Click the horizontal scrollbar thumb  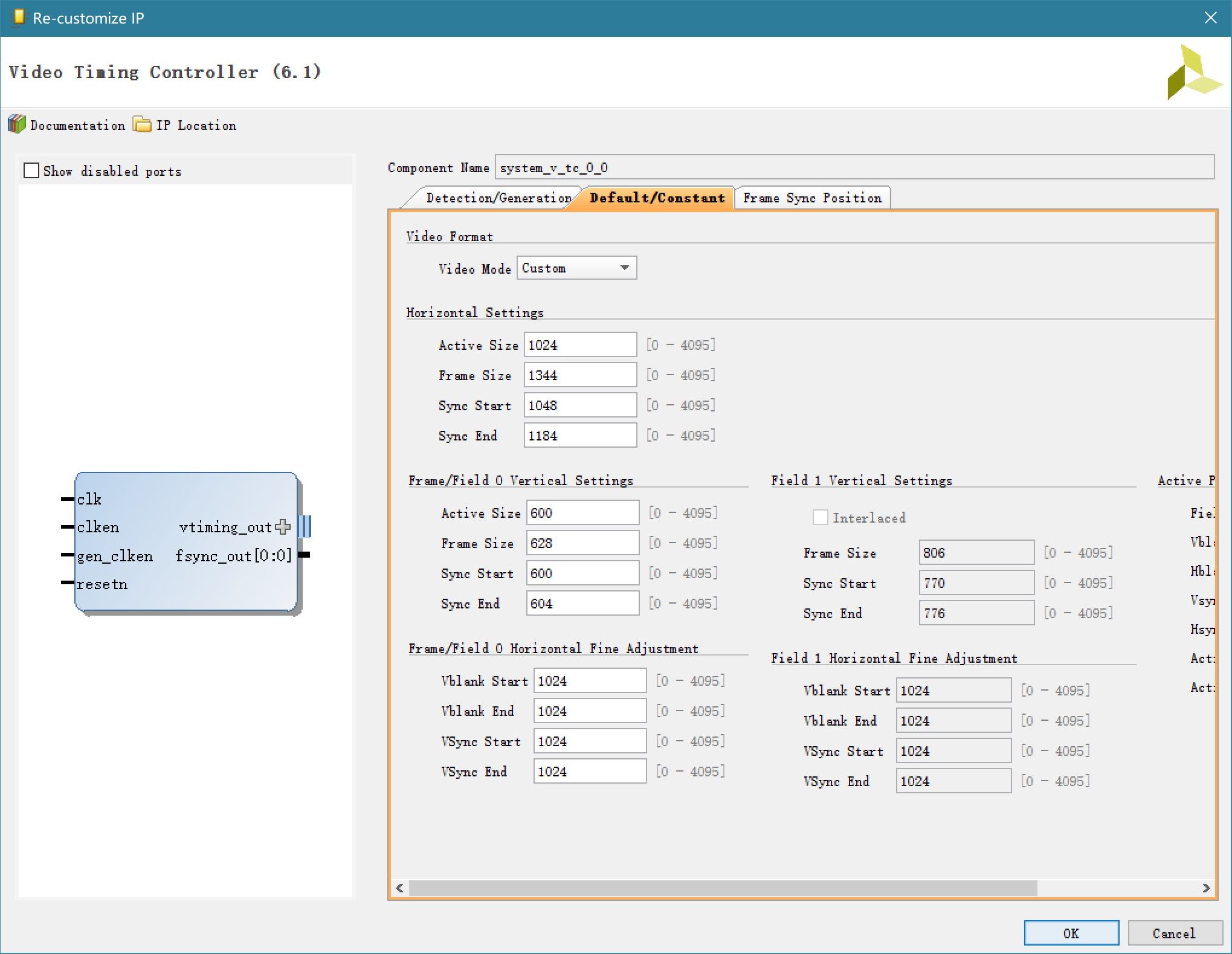pos(722,888)
